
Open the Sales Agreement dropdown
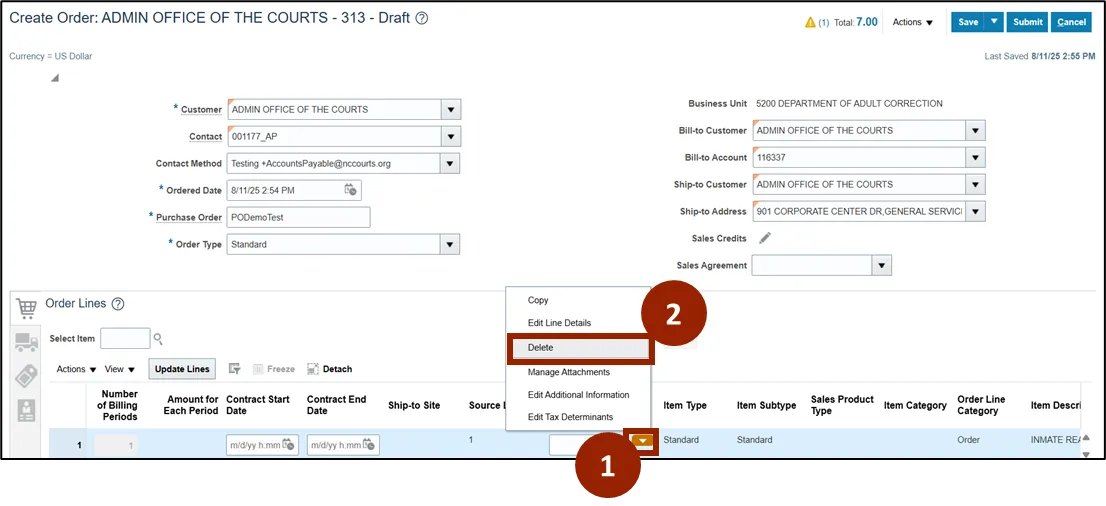[x=880, y=266]
